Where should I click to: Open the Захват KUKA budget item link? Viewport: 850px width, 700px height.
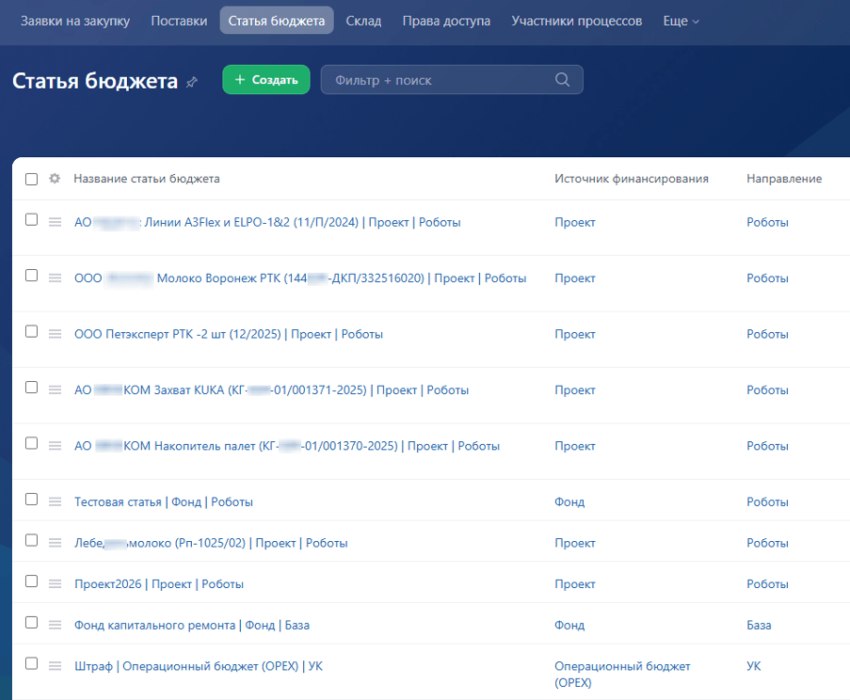(272, 390)
